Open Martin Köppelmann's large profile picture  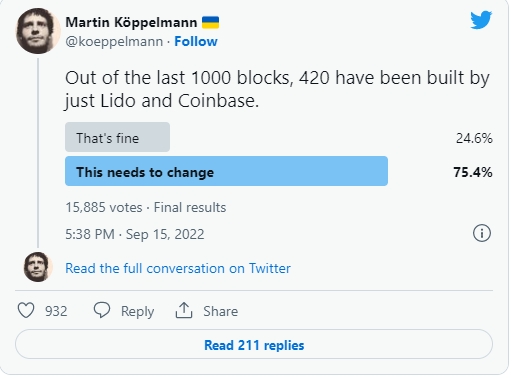click(37, 31)
